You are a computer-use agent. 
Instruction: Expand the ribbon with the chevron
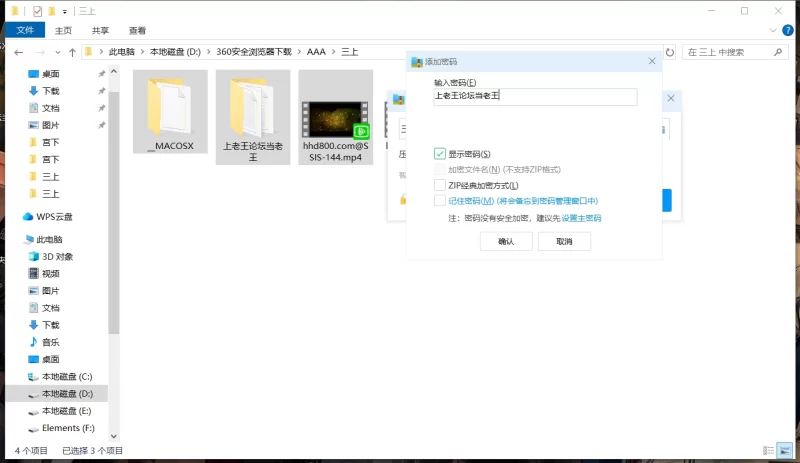coord(772,31)
